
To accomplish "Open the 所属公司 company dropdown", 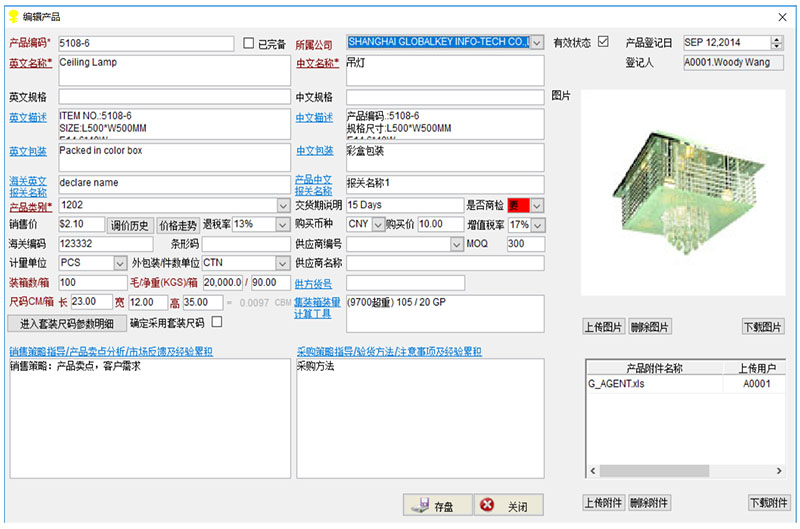I will click(x=537, y=43).
